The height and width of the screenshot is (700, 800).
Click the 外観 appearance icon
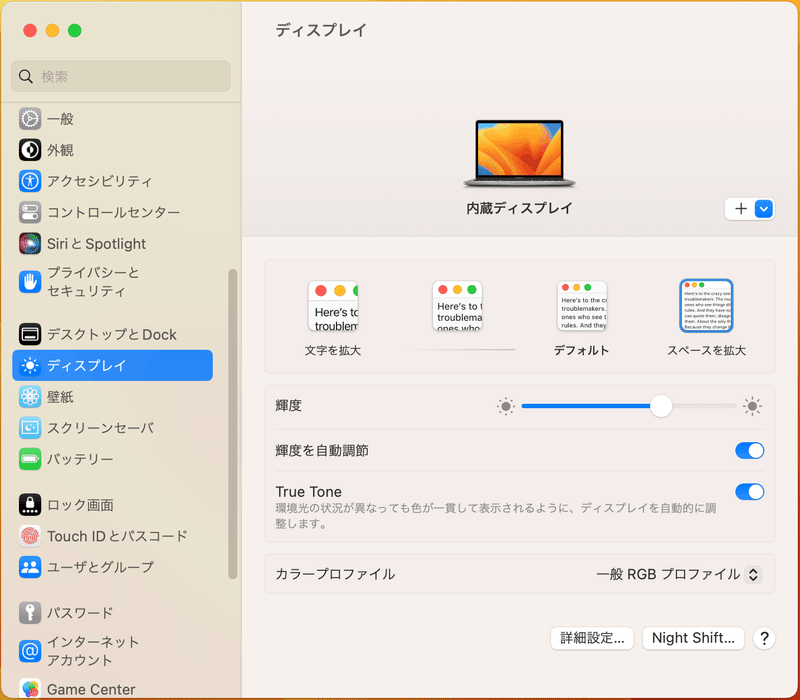click(30, 150)
